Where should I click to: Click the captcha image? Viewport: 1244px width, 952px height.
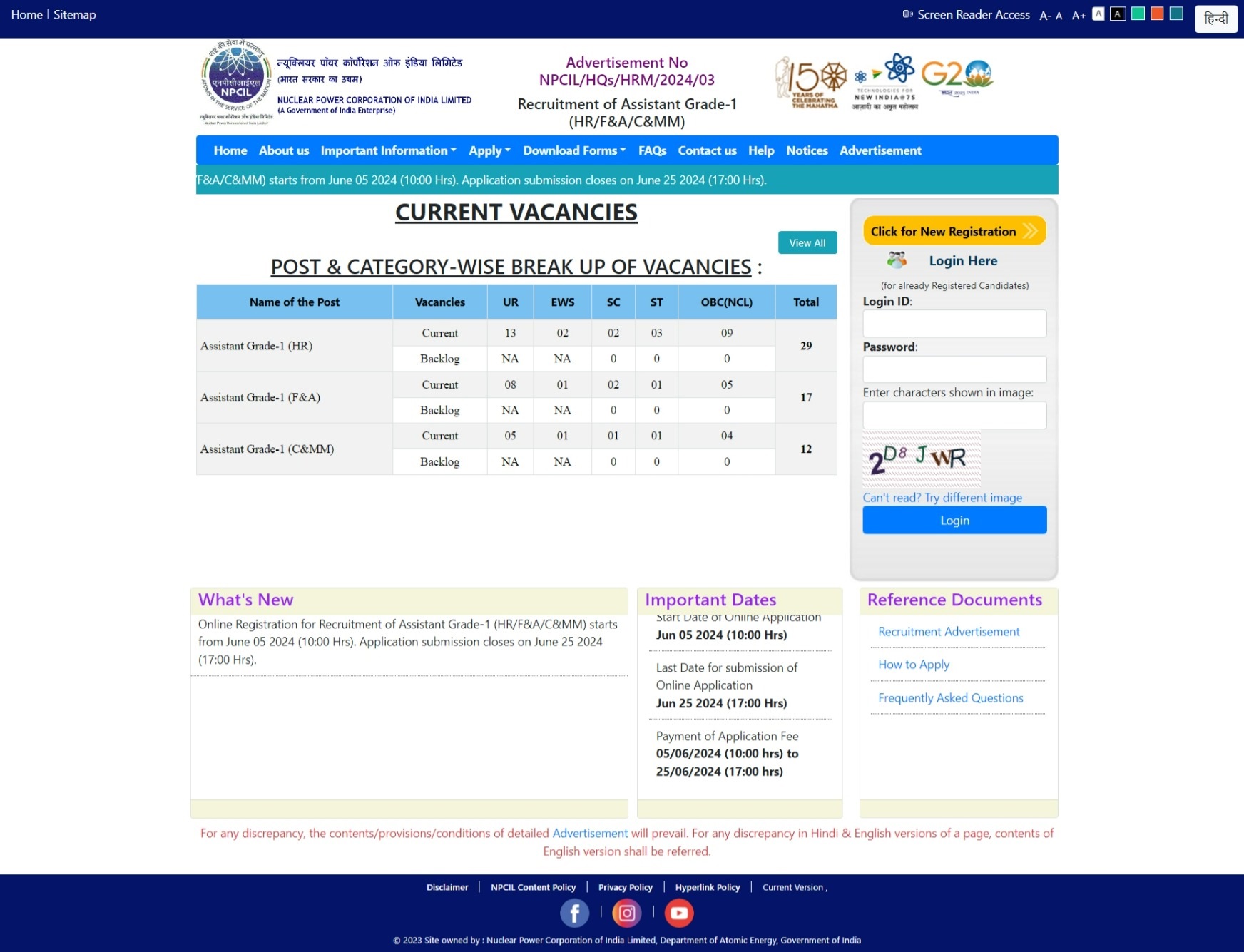(922, 459)
